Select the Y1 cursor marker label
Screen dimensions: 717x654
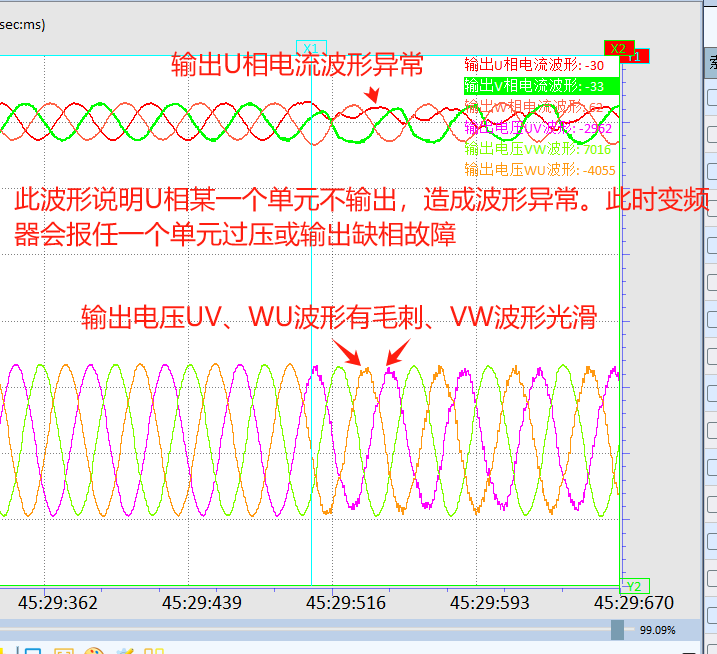tap(638, 56)
